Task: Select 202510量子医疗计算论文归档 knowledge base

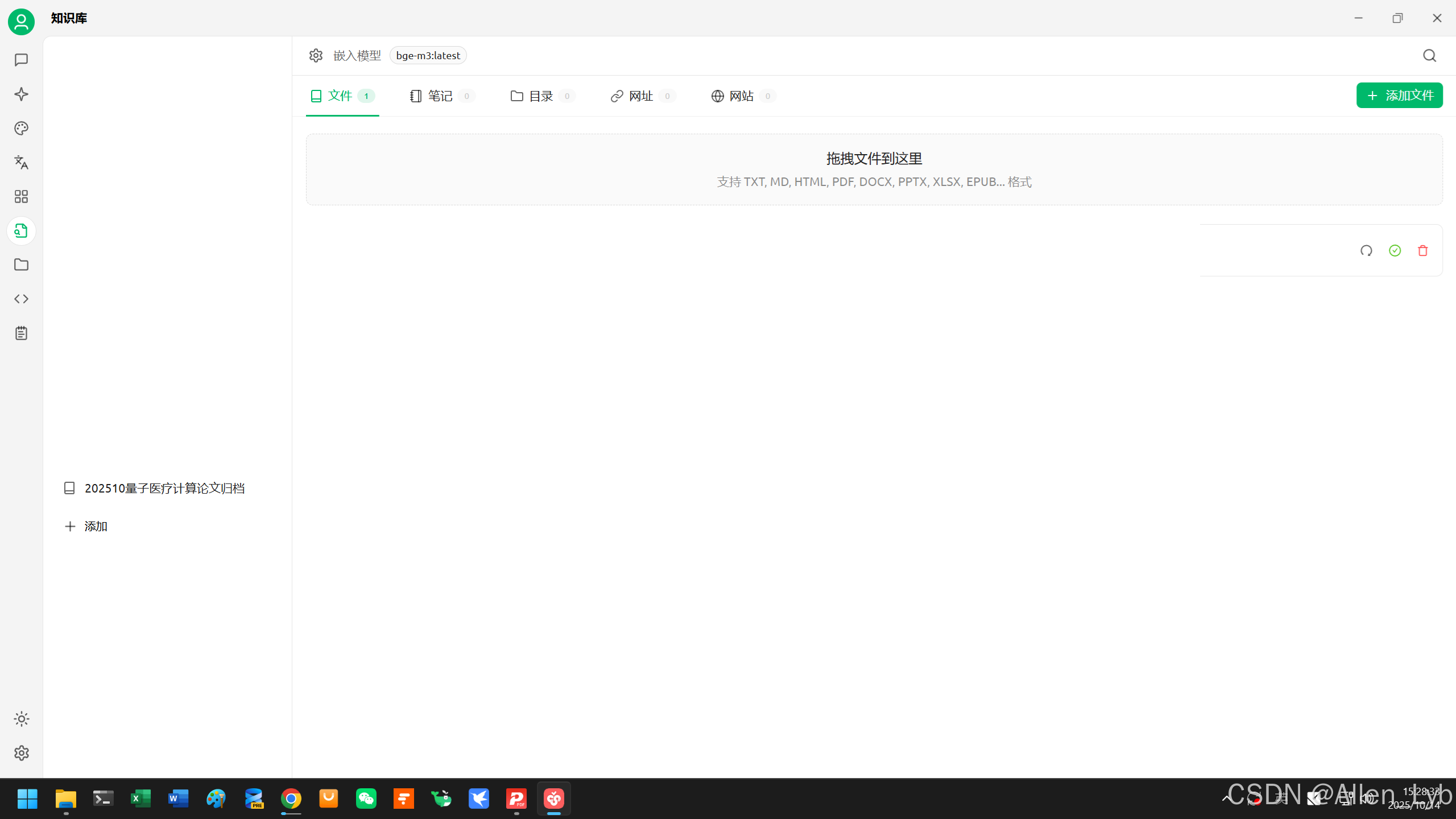Action: coord(164,488)
